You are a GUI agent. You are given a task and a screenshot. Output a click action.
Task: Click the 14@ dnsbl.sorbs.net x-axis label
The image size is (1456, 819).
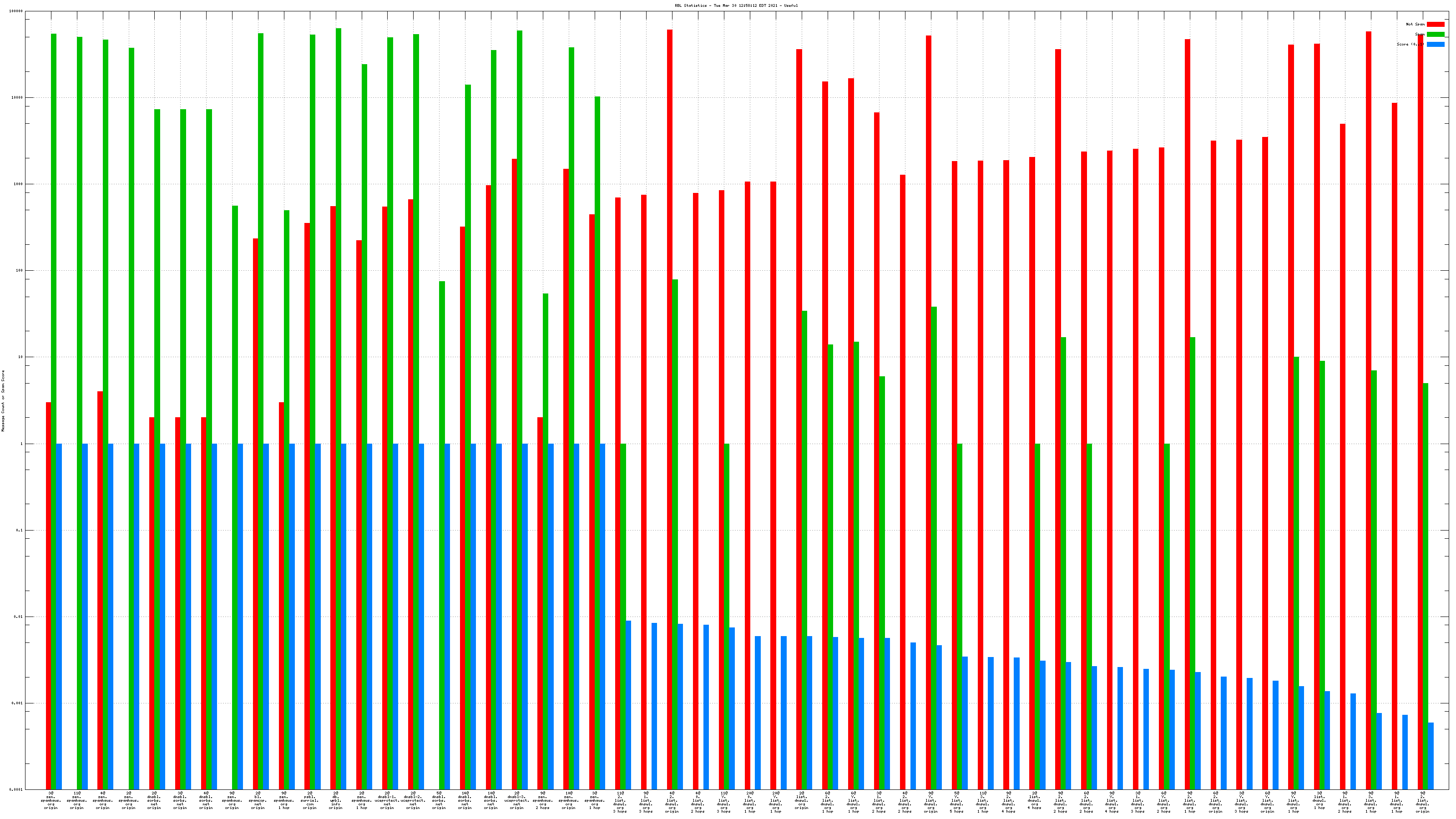tap(465, 800)
